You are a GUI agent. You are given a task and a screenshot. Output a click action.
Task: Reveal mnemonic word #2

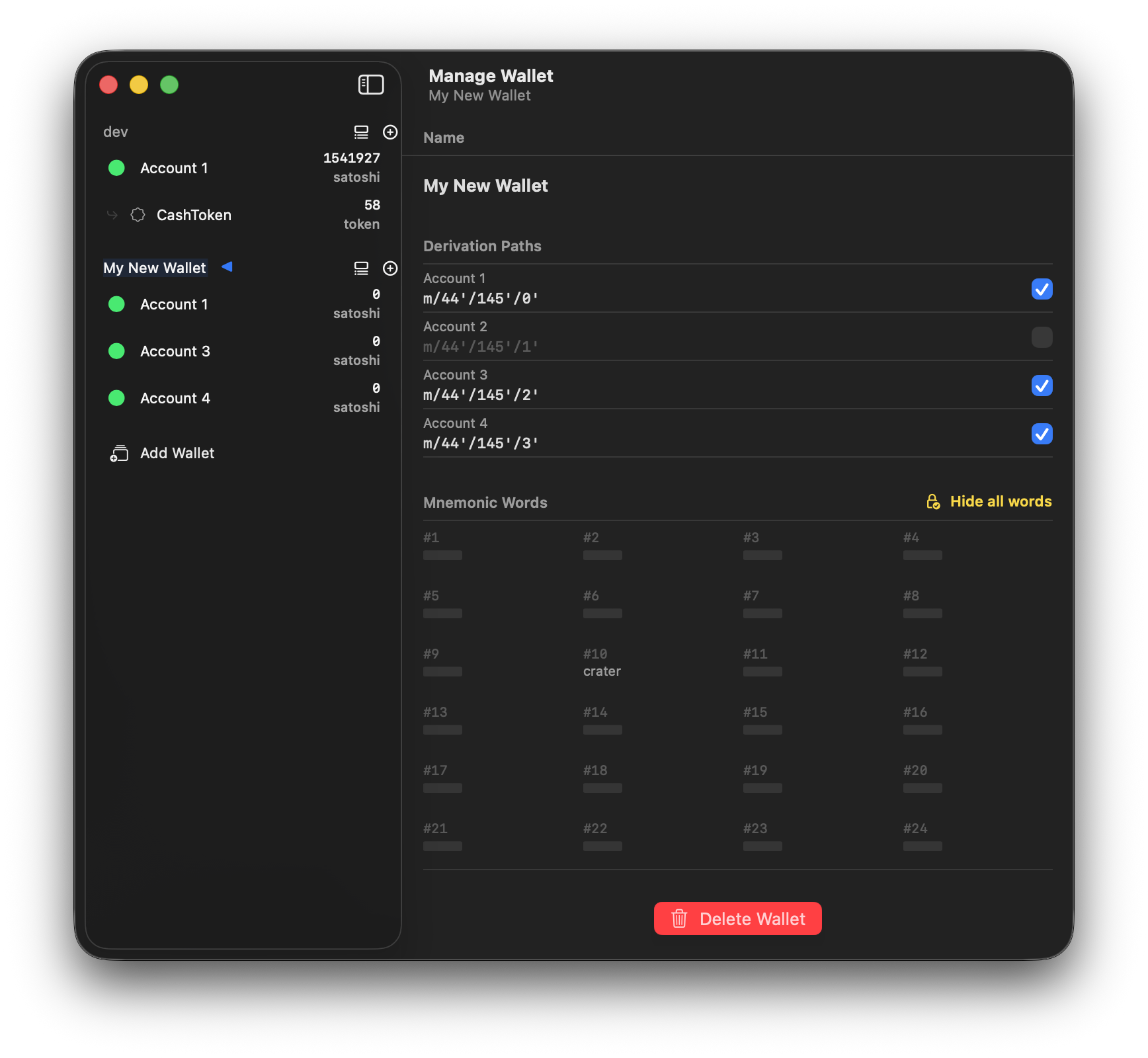coord(602,555)
